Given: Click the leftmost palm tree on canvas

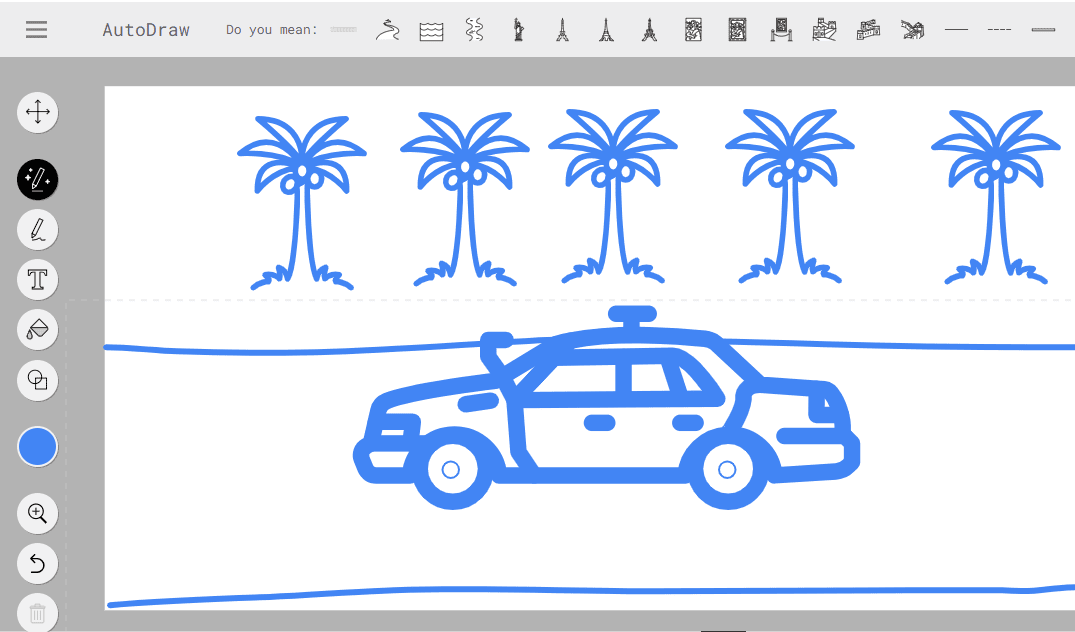Looking at the screenshot, I should [x=300, y=200].
